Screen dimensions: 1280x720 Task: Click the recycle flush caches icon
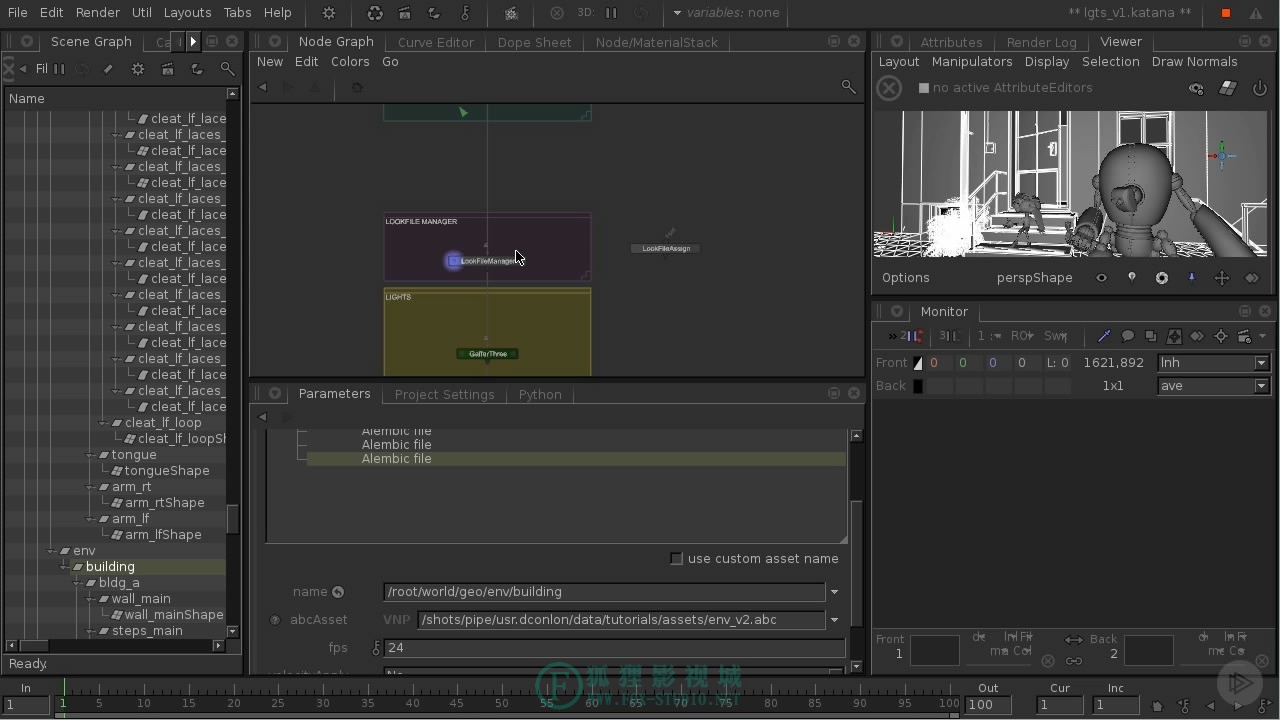click(375, 13)
